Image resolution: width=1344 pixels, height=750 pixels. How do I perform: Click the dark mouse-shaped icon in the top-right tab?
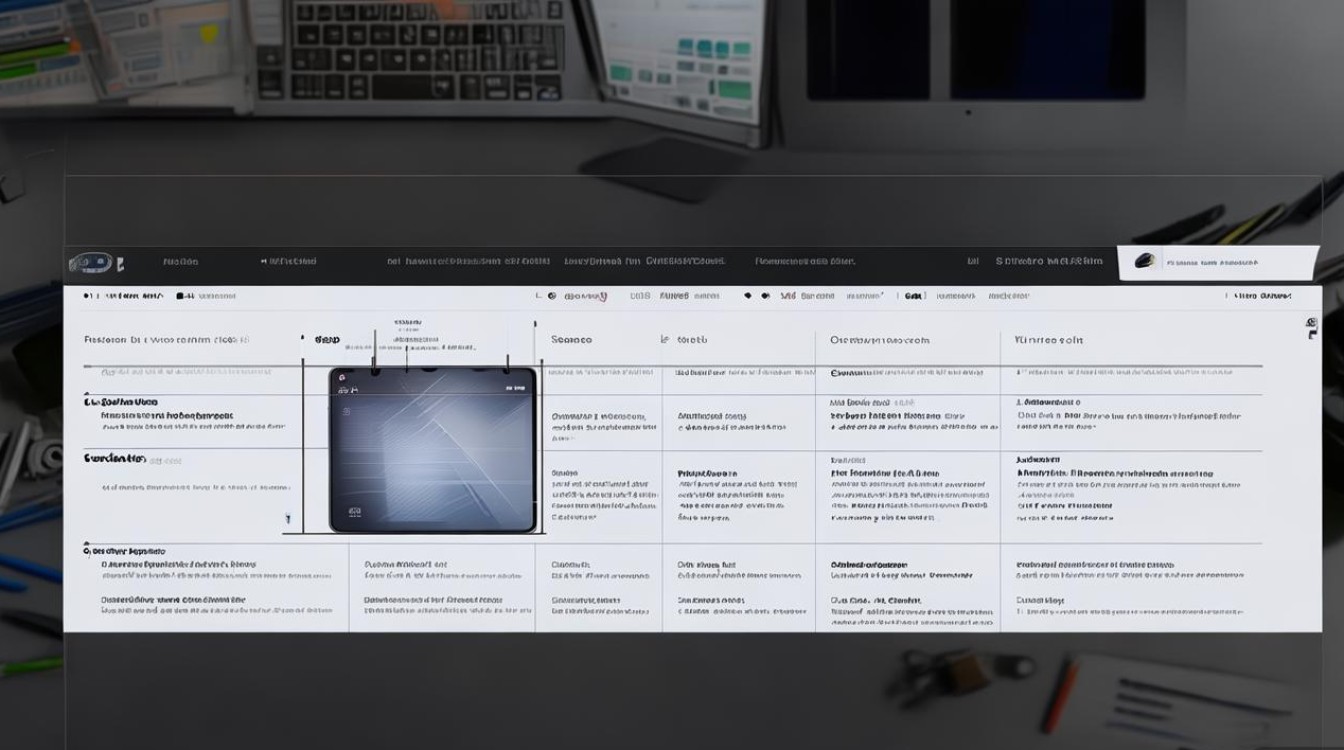[1144, 261]
